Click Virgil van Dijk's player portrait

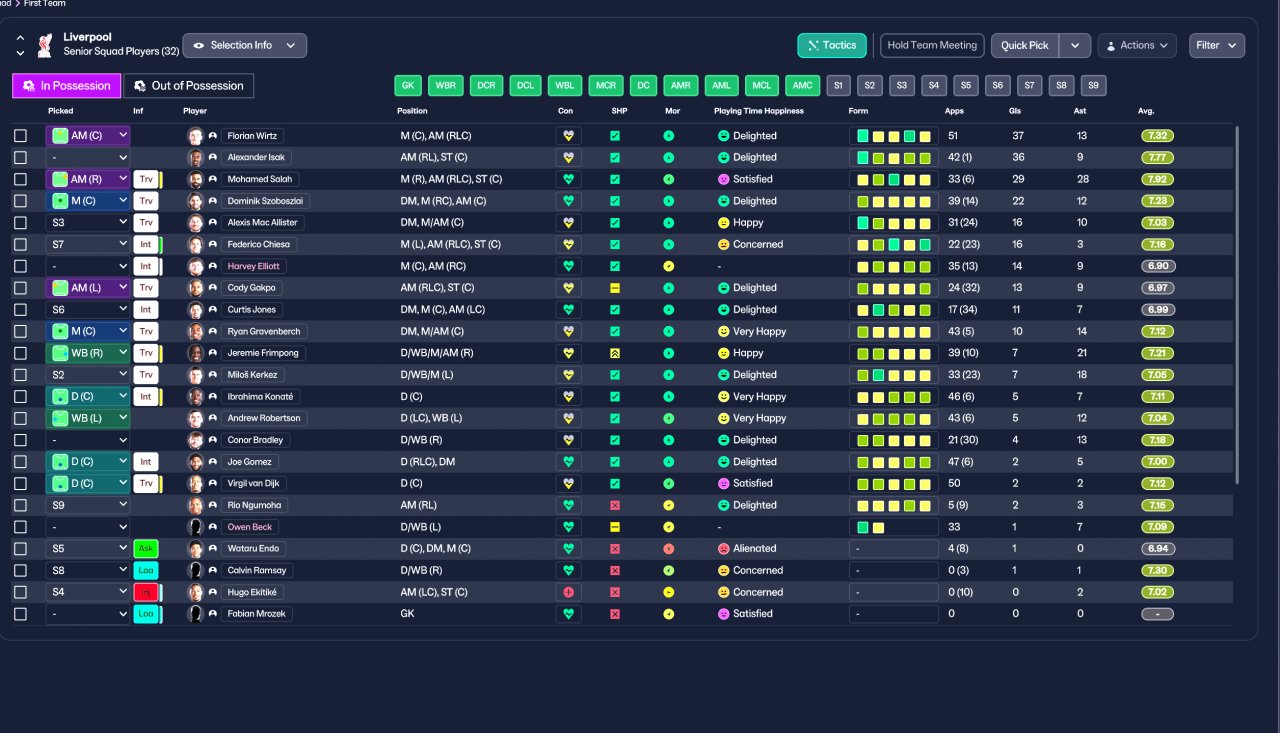[x=195, y=484]
